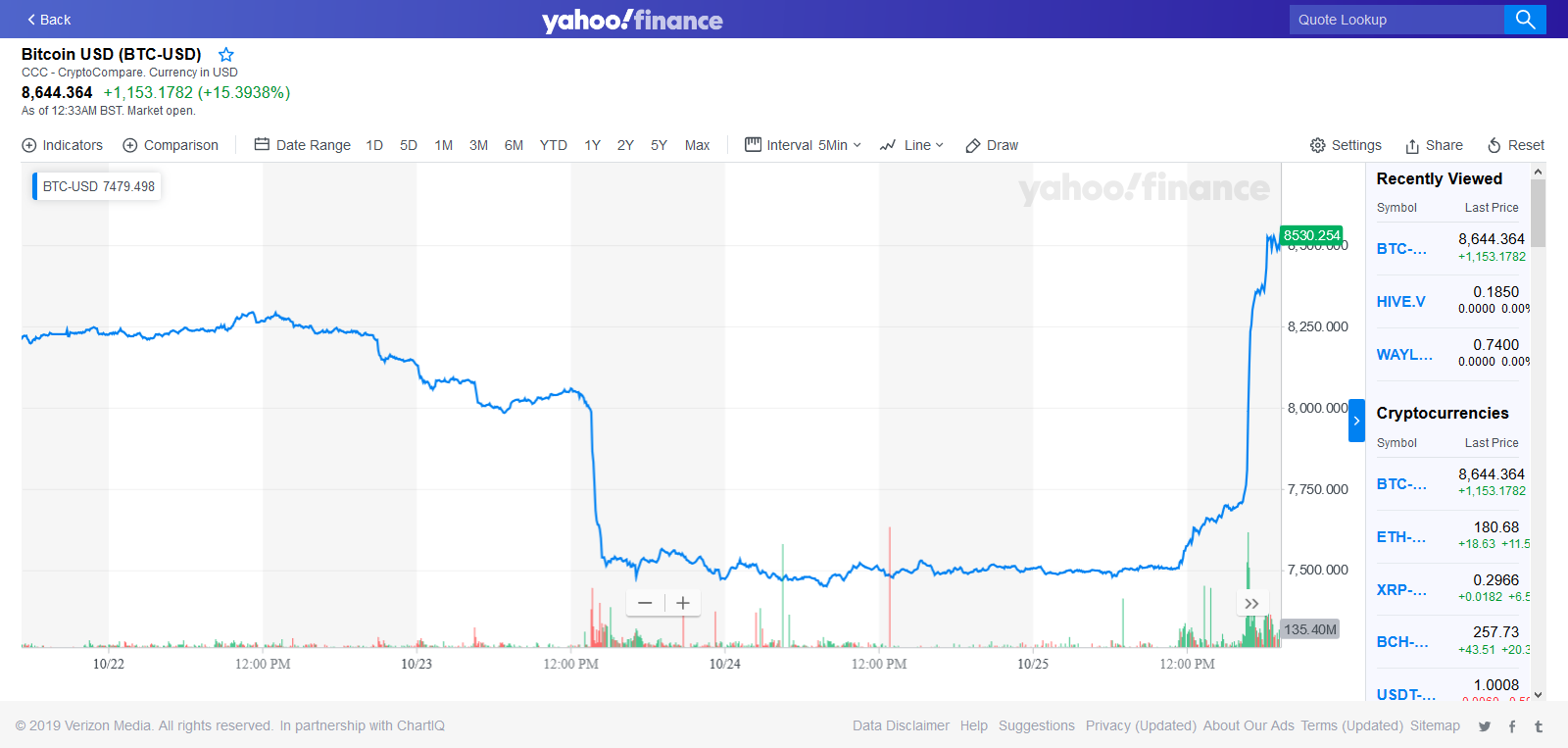Activate the Draw tool

[x=992, y=145]
